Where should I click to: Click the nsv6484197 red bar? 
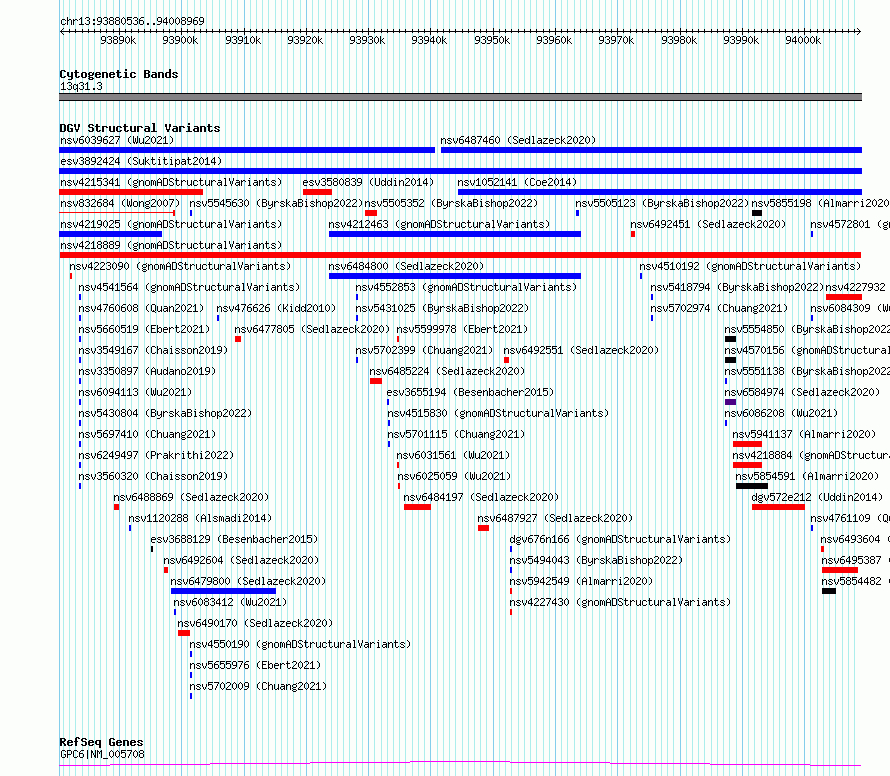[x=417, y=507]
